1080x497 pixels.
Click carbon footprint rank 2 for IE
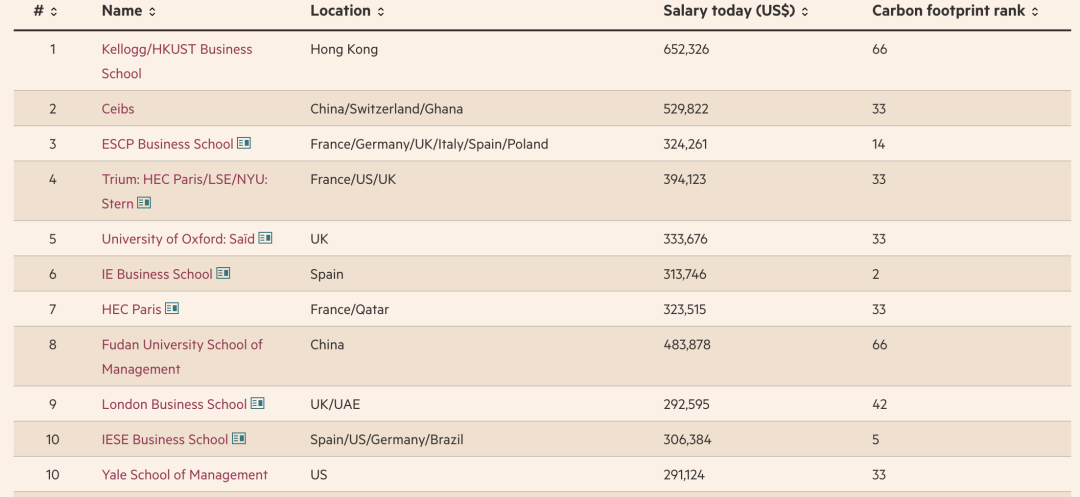tap(875, 274)
